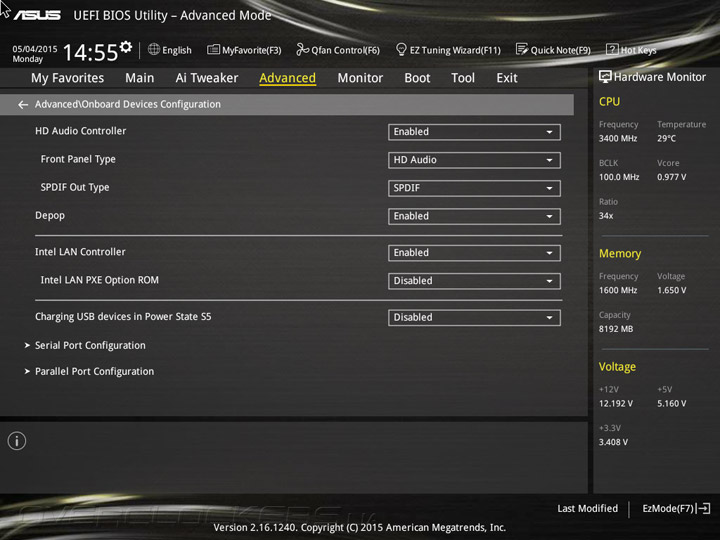Click the Quick Note notepad icon

coord(522,50)
